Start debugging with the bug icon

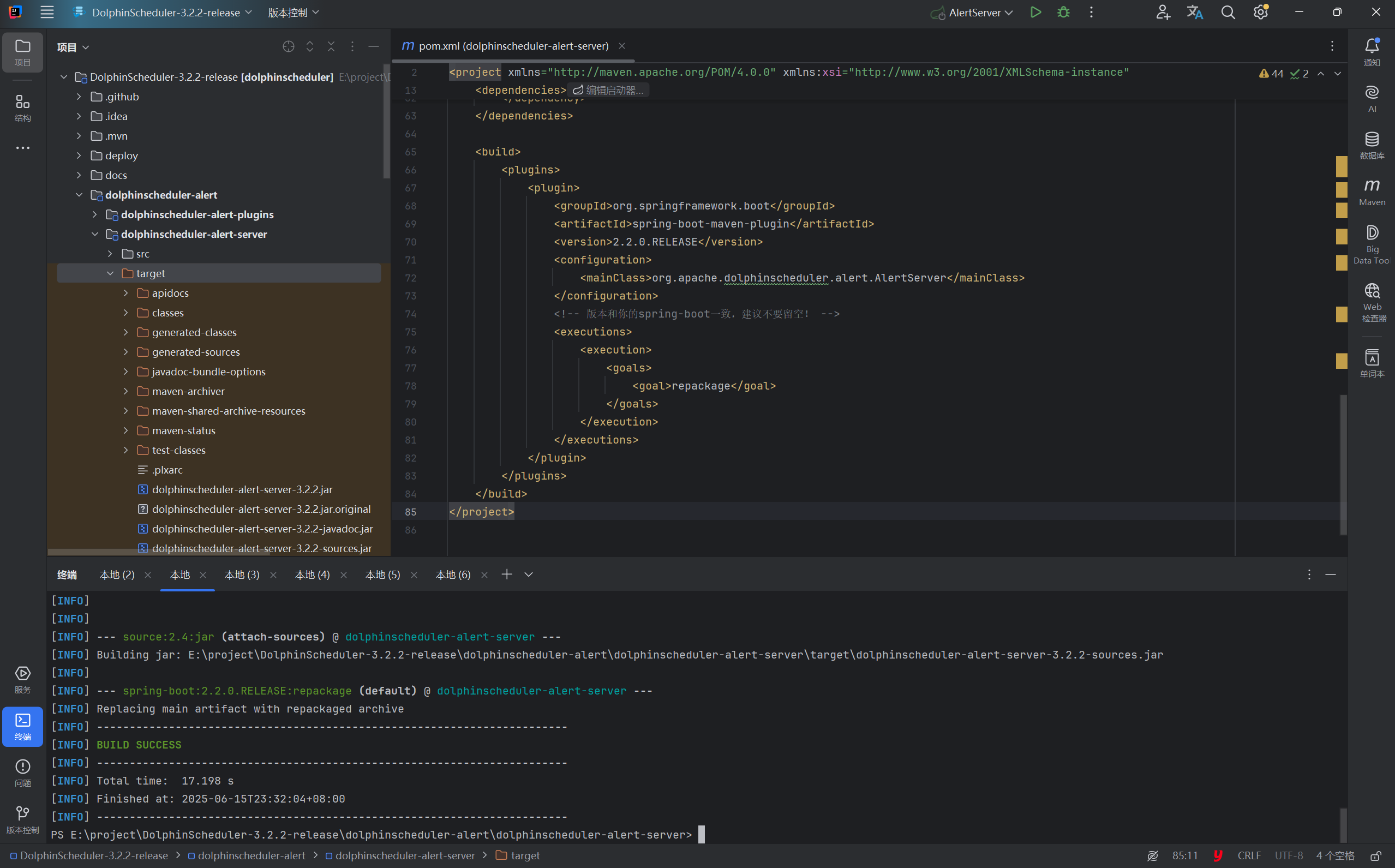tap(1063, 12)
